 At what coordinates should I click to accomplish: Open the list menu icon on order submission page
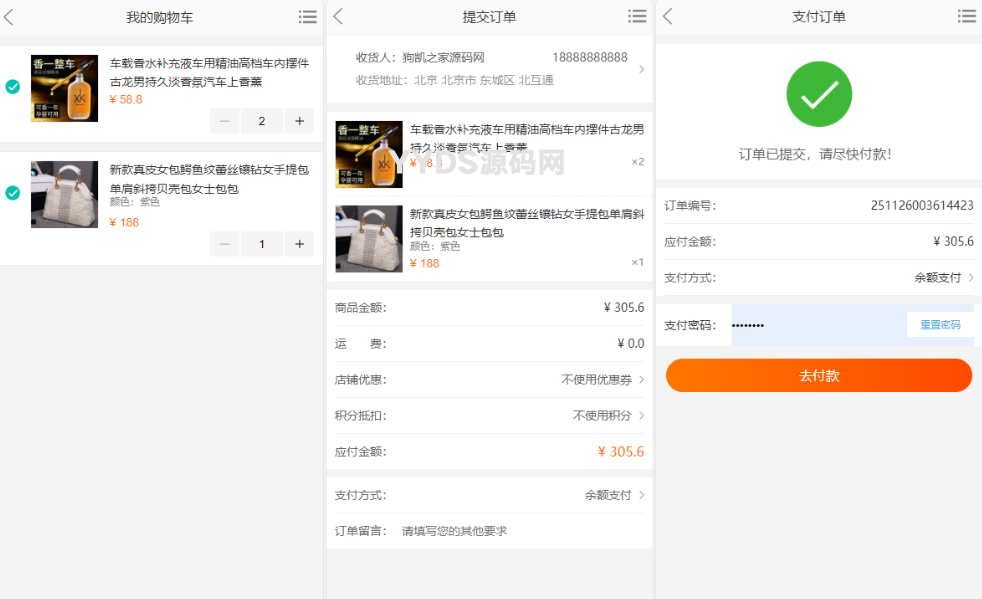tap(637, 16)
